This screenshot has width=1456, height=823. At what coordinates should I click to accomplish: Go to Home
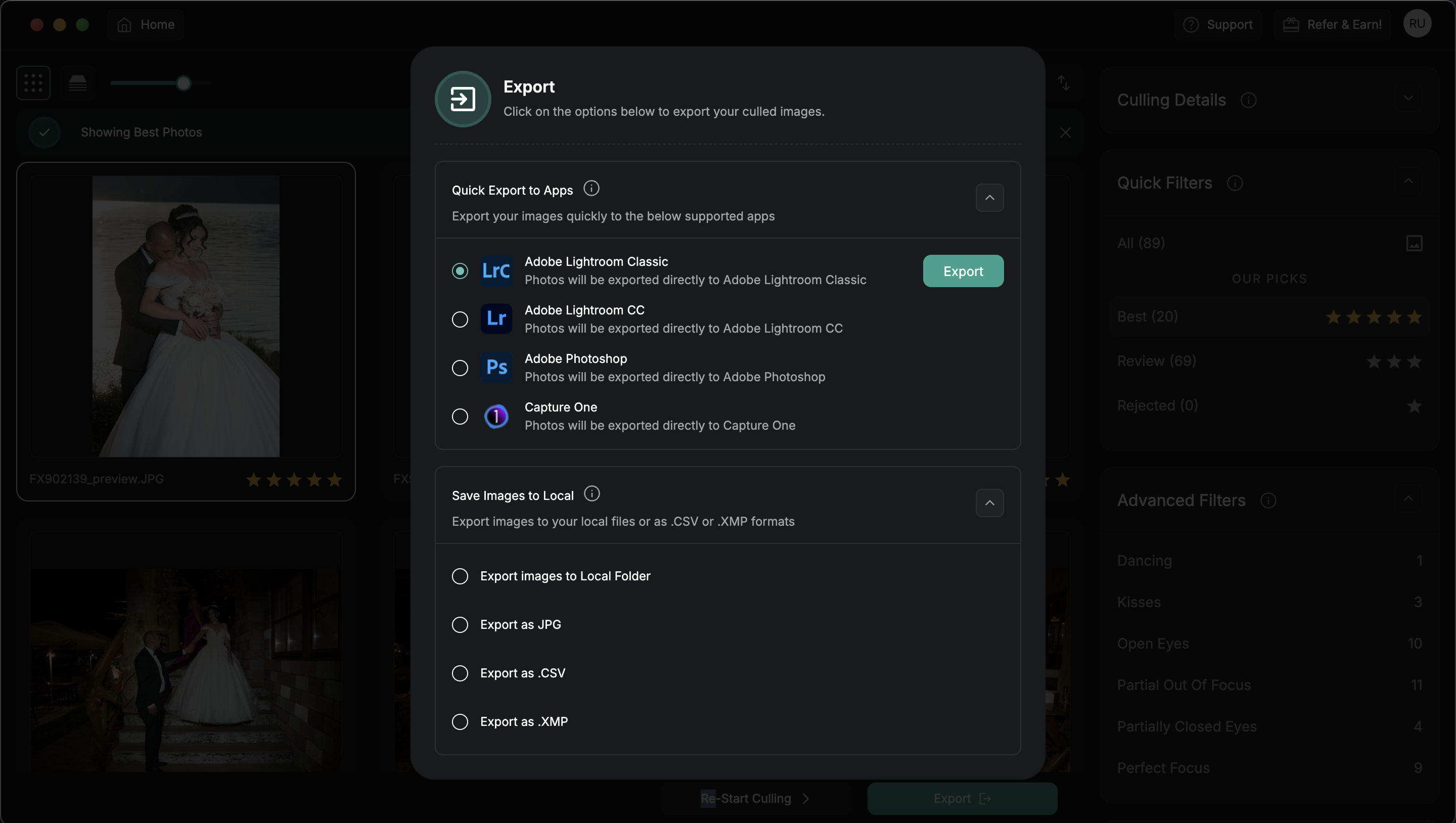coord(146,24)
